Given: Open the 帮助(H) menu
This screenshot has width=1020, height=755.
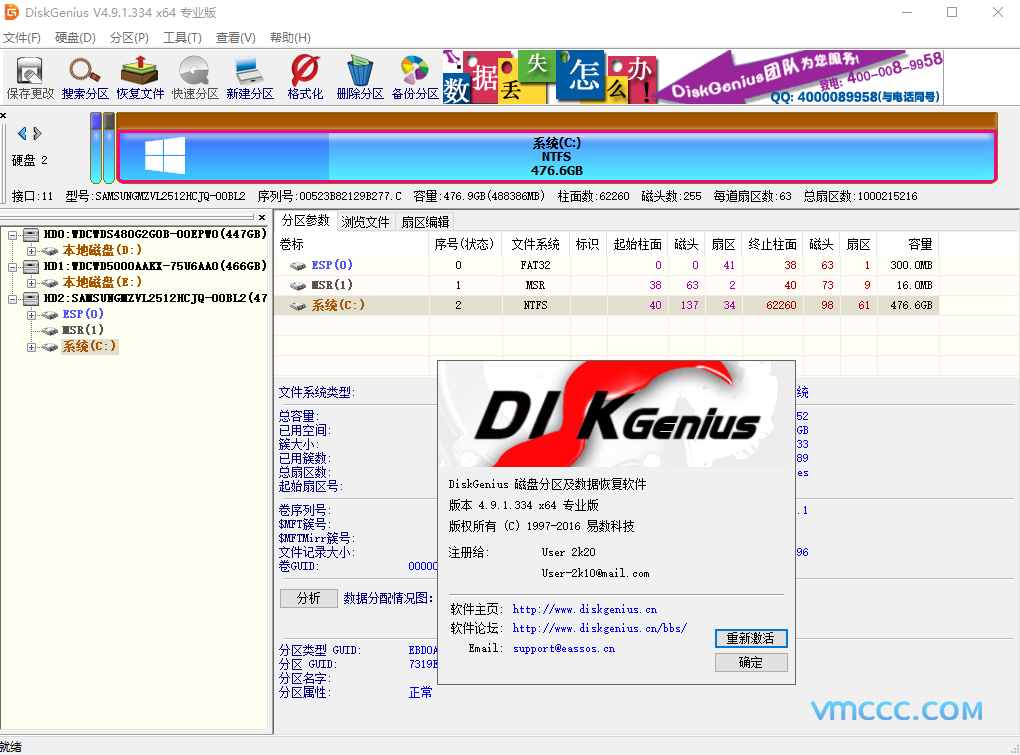Looking at the screenshot, I should click(x=290, y=38).
